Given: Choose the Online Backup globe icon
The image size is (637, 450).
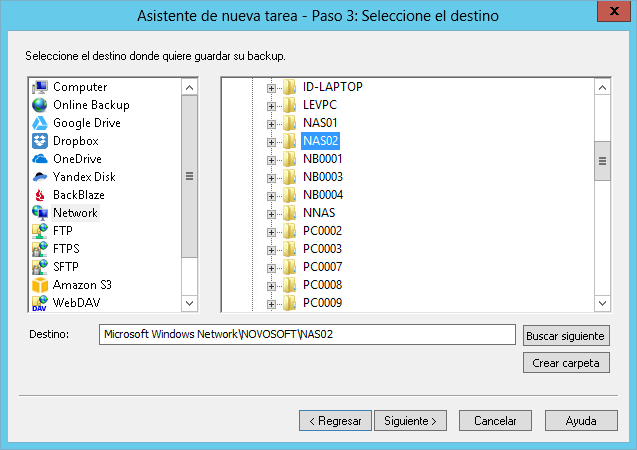Looking at the screenshot, I should (x=40, y=105).
